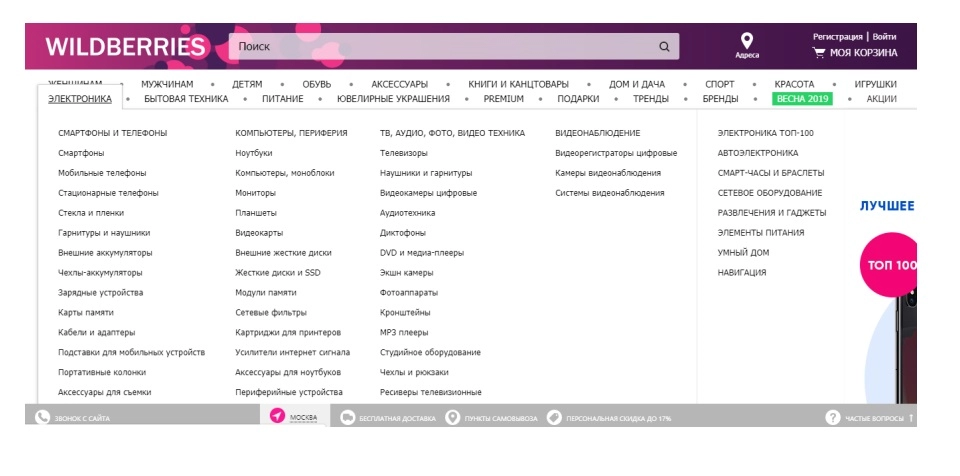Open Экшн камеры link
The height and width of the screenshot is (476, 960).
click(x=407, y=273)
